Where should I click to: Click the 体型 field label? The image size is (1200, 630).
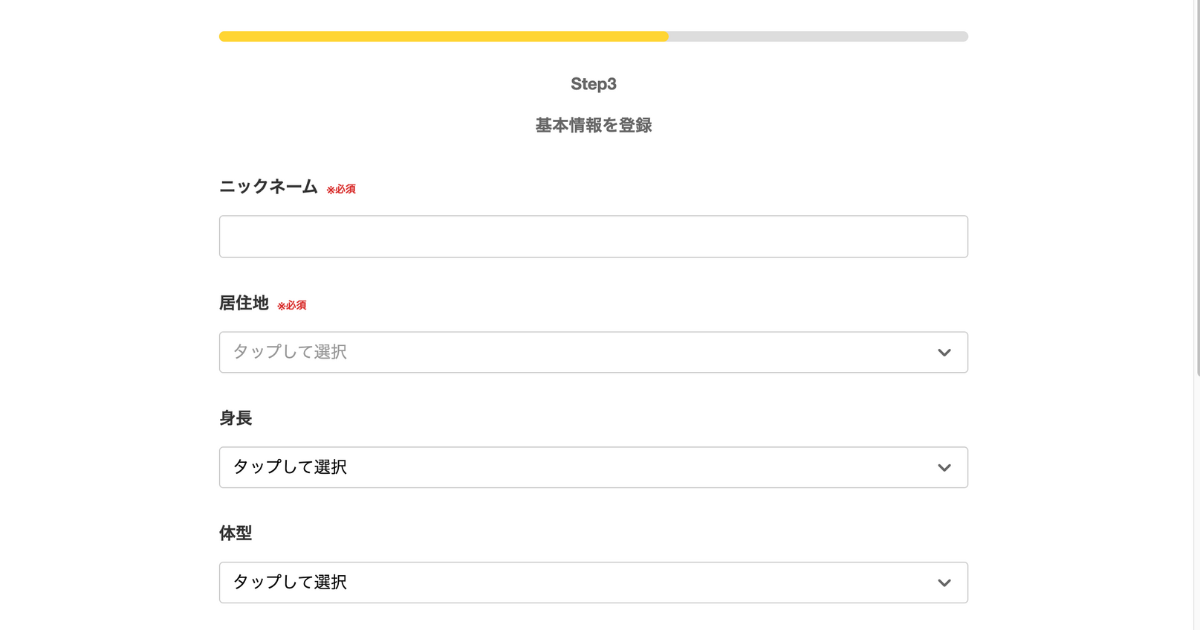(x=236, y=533)
